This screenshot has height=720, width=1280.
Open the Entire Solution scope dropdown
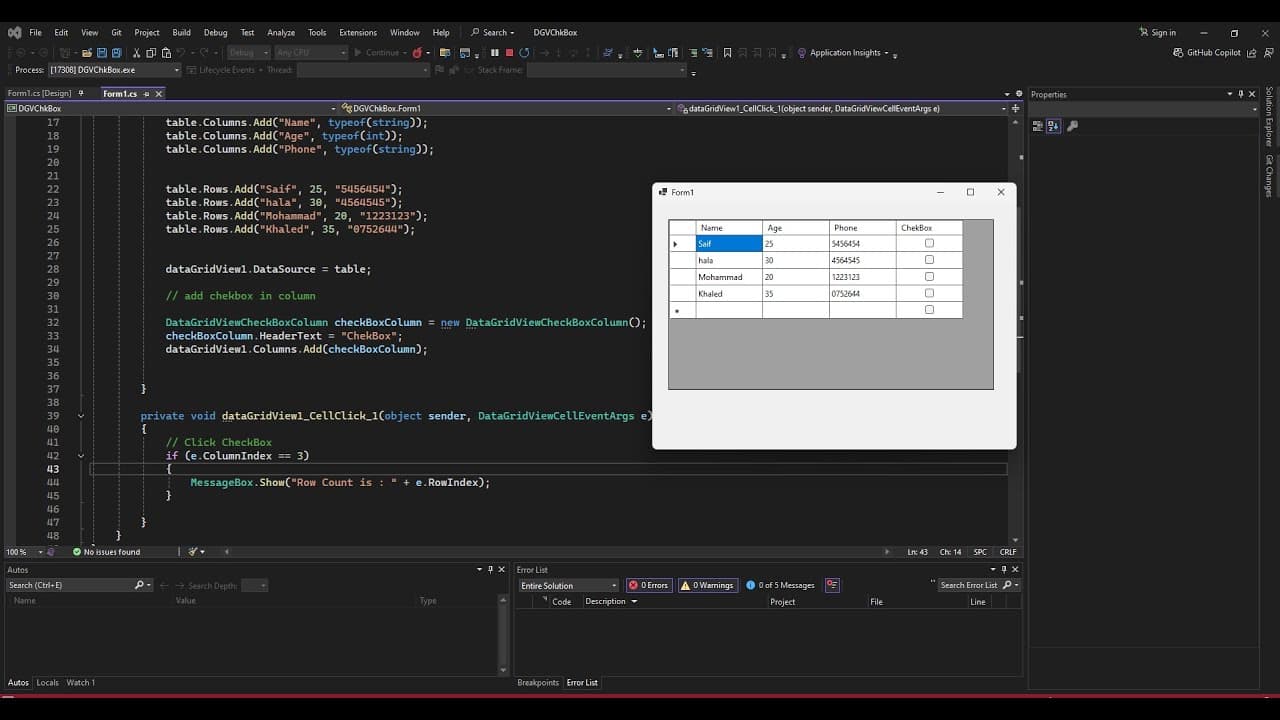coord(568,585)
